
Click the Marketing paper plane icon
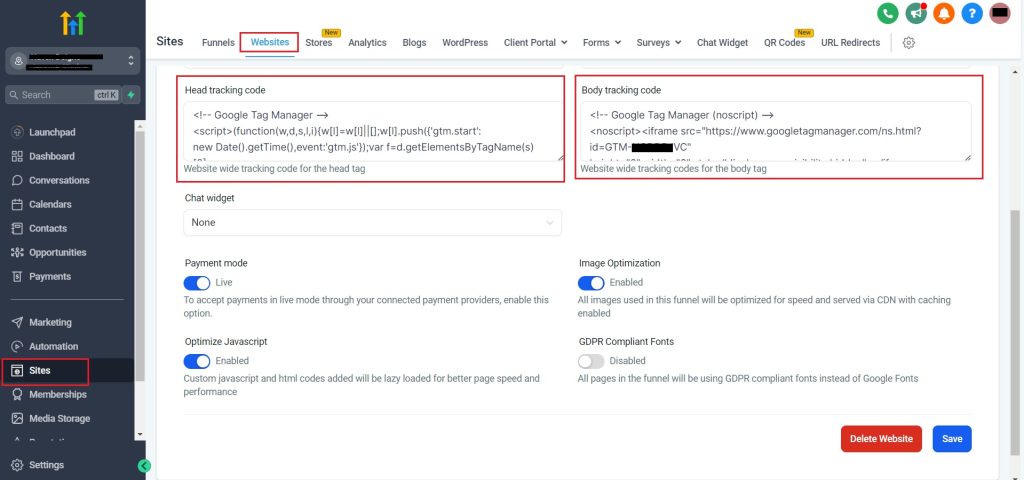coord(18,322)
